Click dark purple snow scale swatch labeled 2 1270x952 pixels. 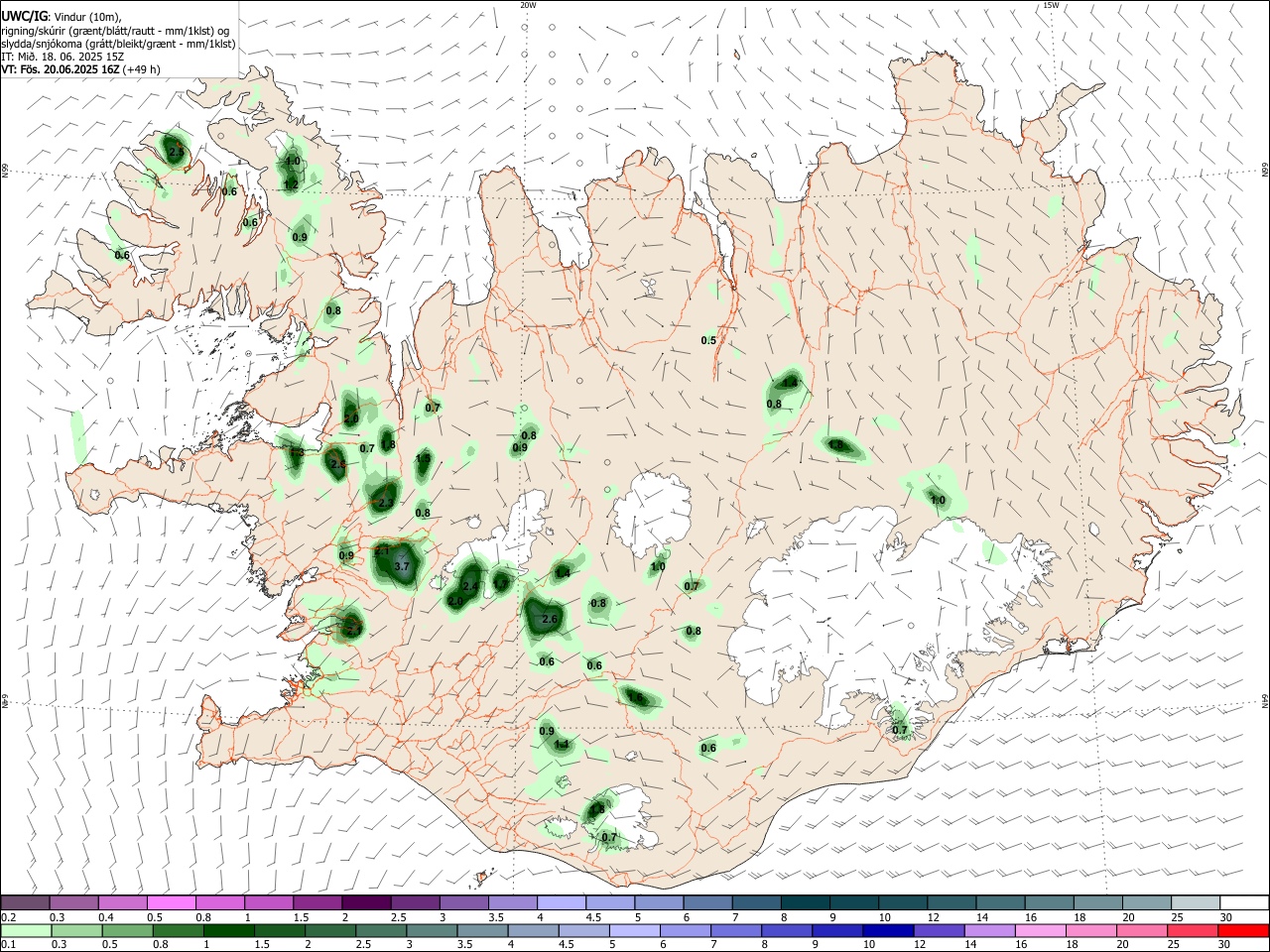coord(366,903)
